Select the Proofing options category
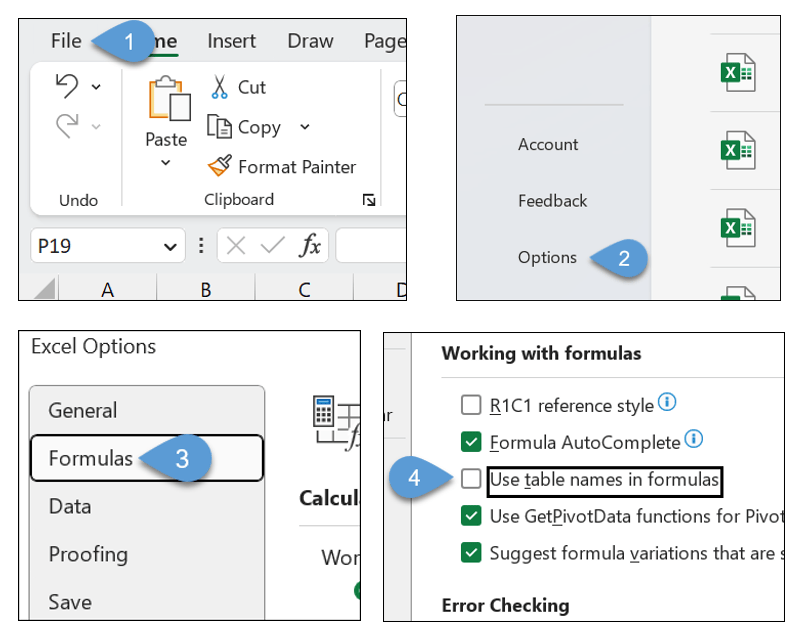The height and width of the screenshot is (635, 799). click(88, 554)
